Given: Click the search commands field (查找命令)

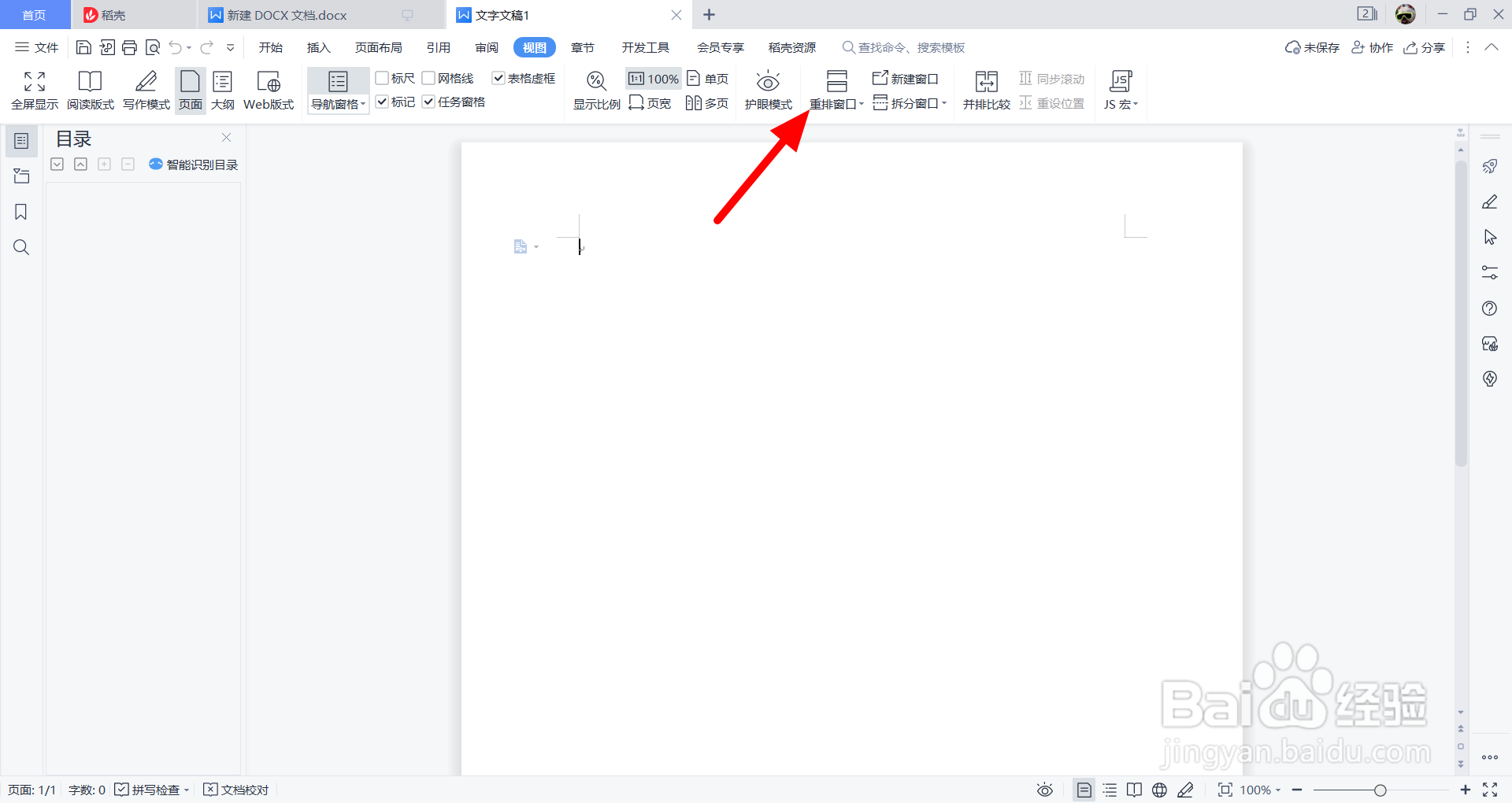Looking at the screenshot, I should (904, 47).
